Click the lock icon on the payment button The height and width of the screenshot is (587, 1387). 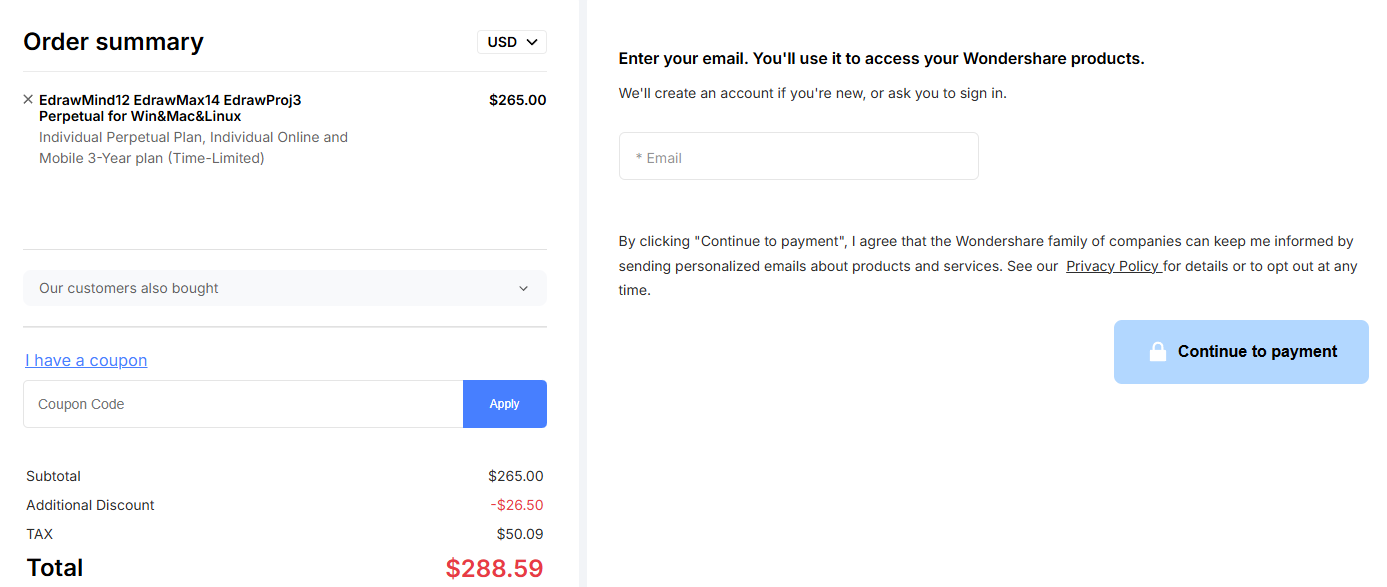click(x=1157, y=352)
